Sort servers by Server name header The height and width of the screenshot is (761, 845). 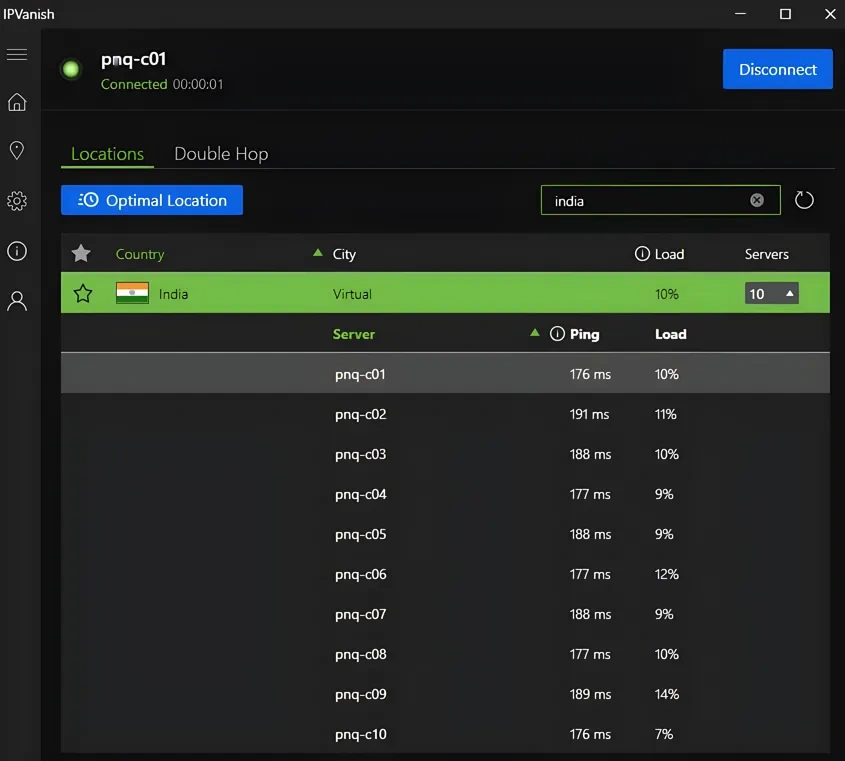pos(354,334)
